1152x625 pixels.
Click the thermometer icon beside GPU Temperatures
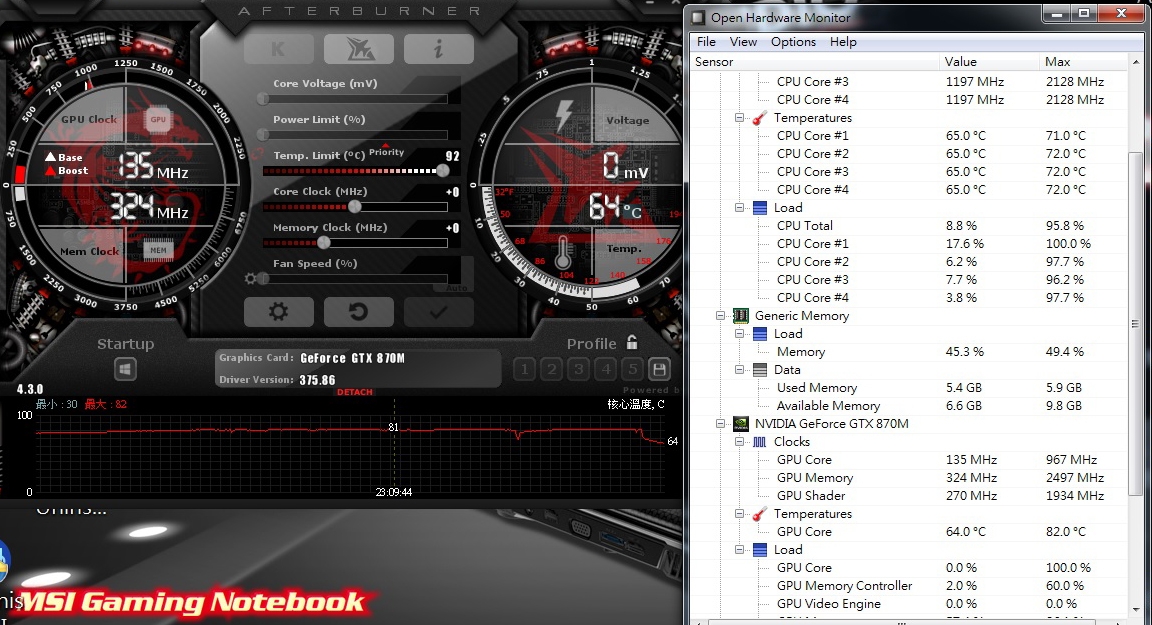click(x=760, y=513)
